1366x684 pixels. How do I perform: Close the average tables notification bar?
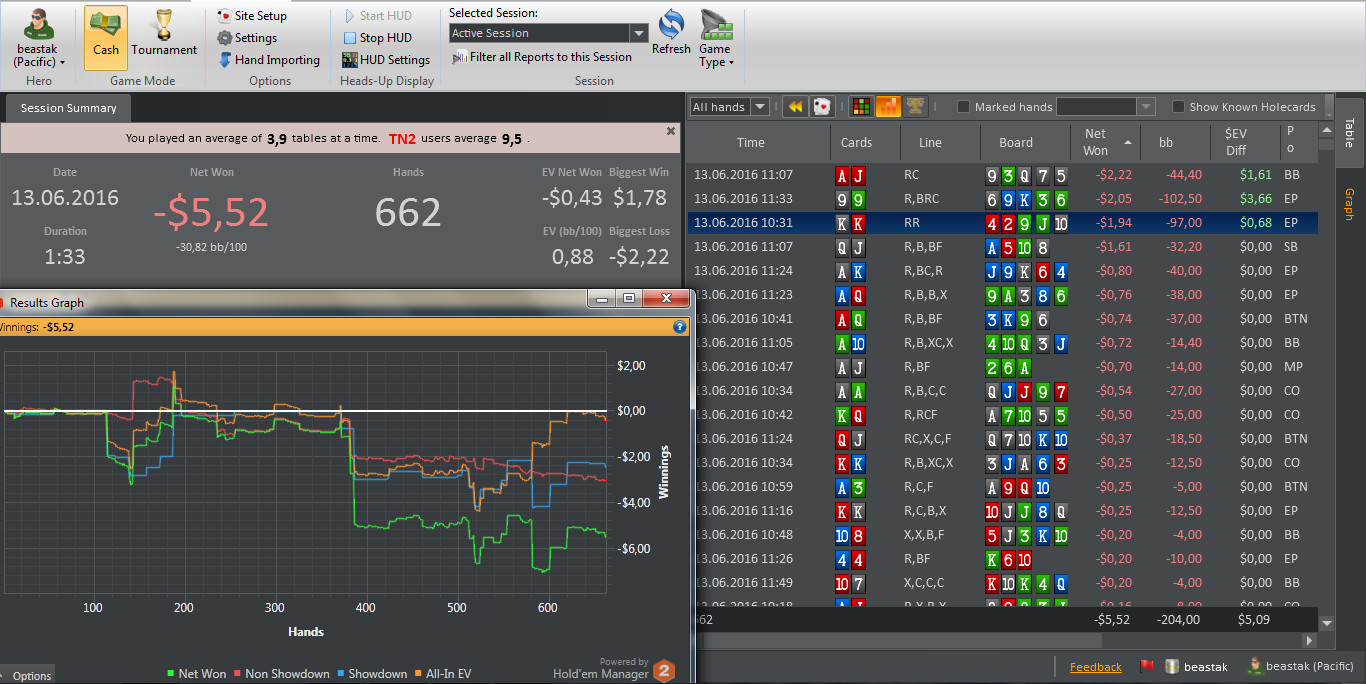coord(671,131)
